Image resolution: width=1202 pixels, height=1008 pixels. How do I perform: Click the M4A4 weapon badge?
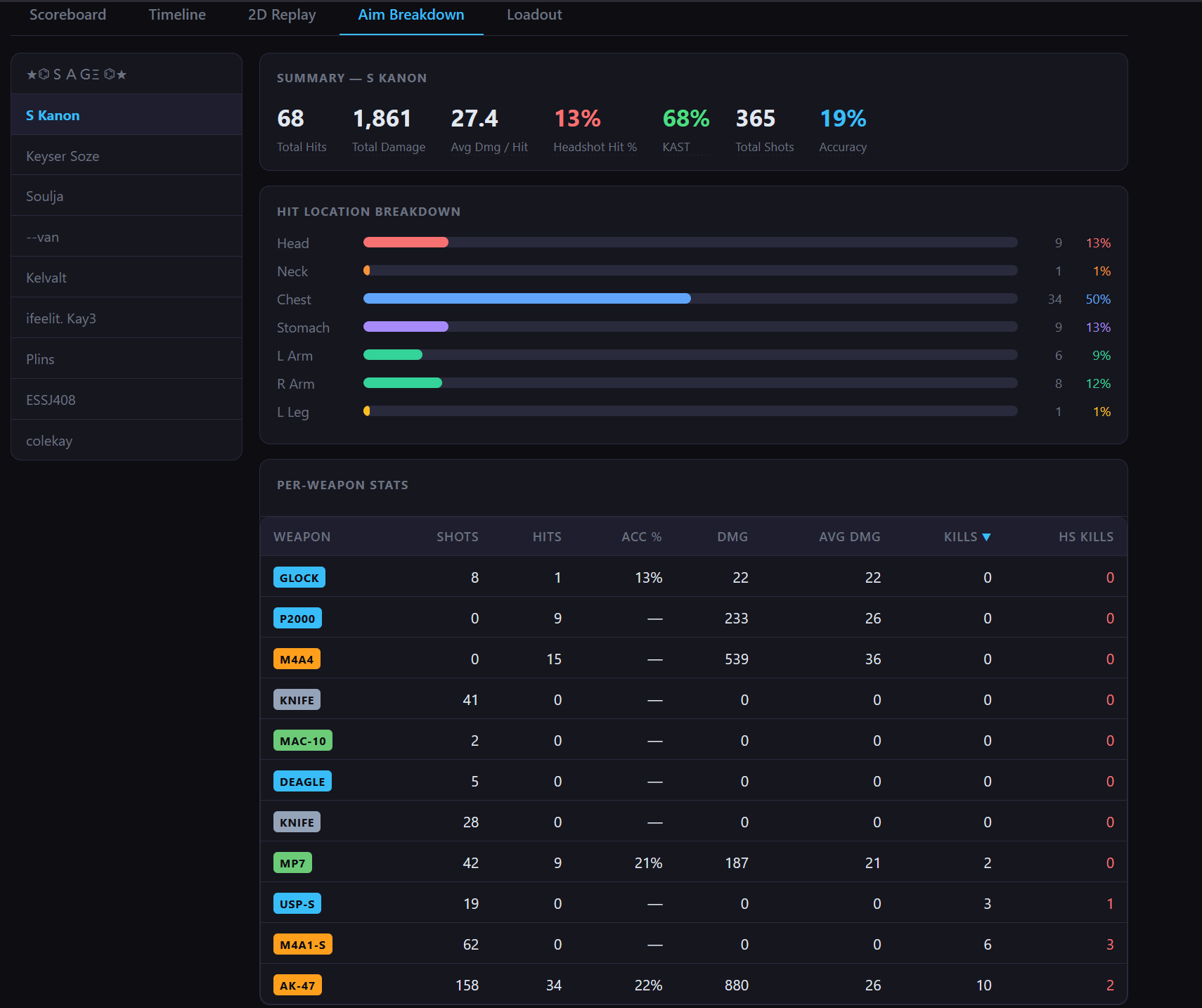pos(297,659)
